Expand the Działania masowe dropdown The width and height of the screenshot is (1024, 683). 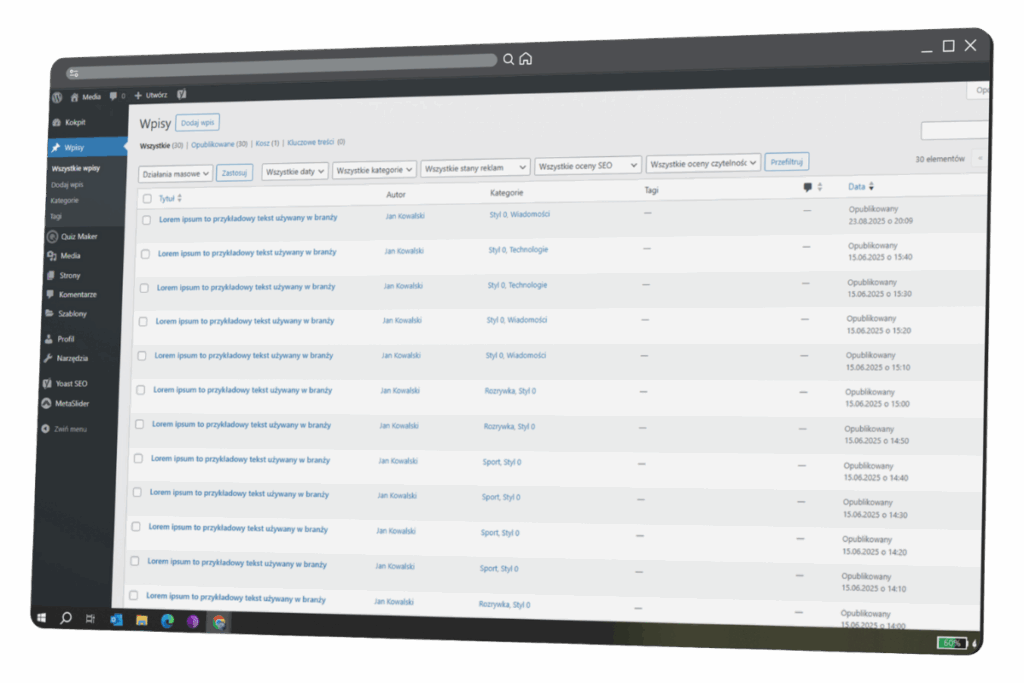176,173
